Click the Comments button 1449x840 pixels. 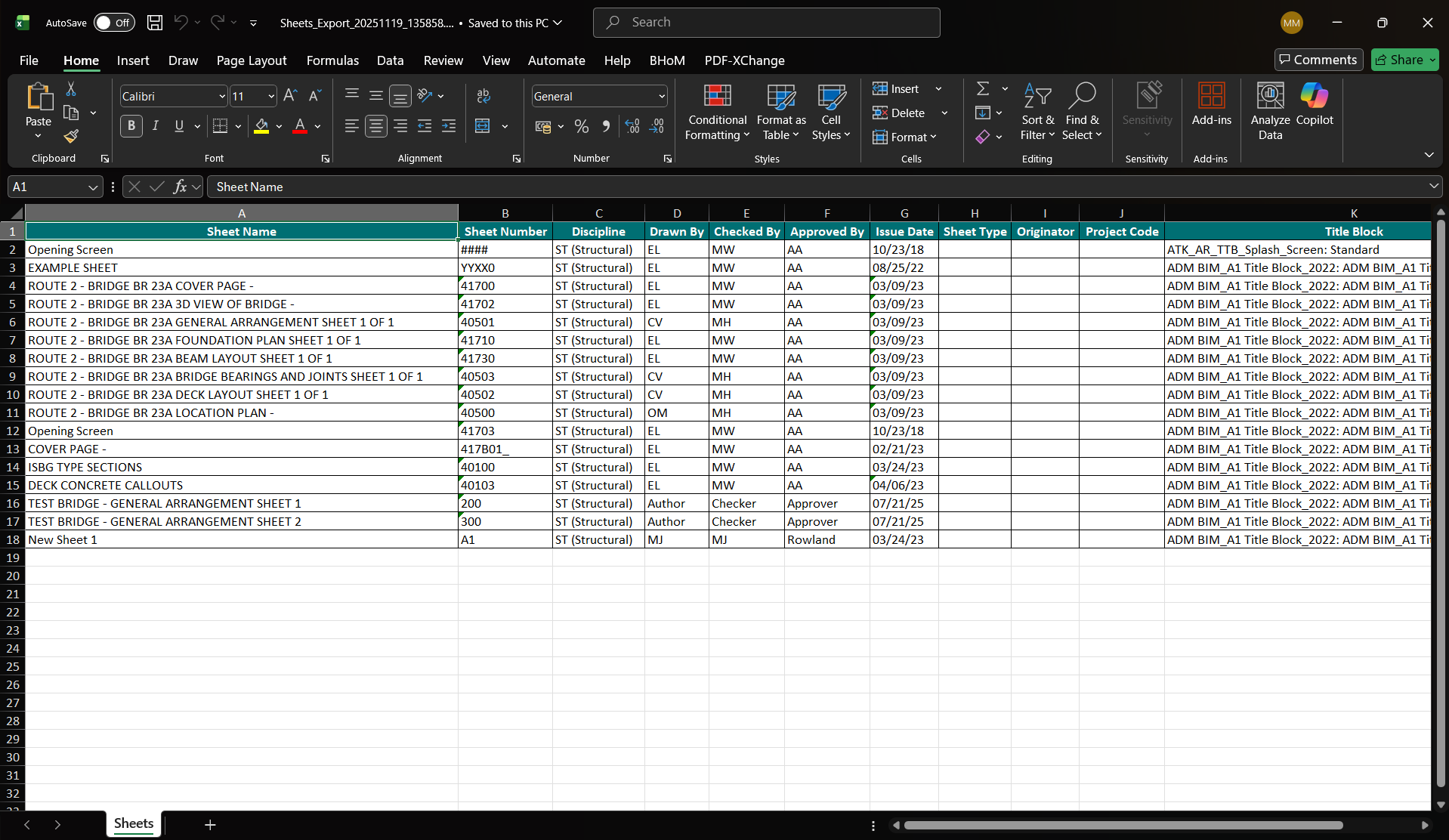(1318, 60)
